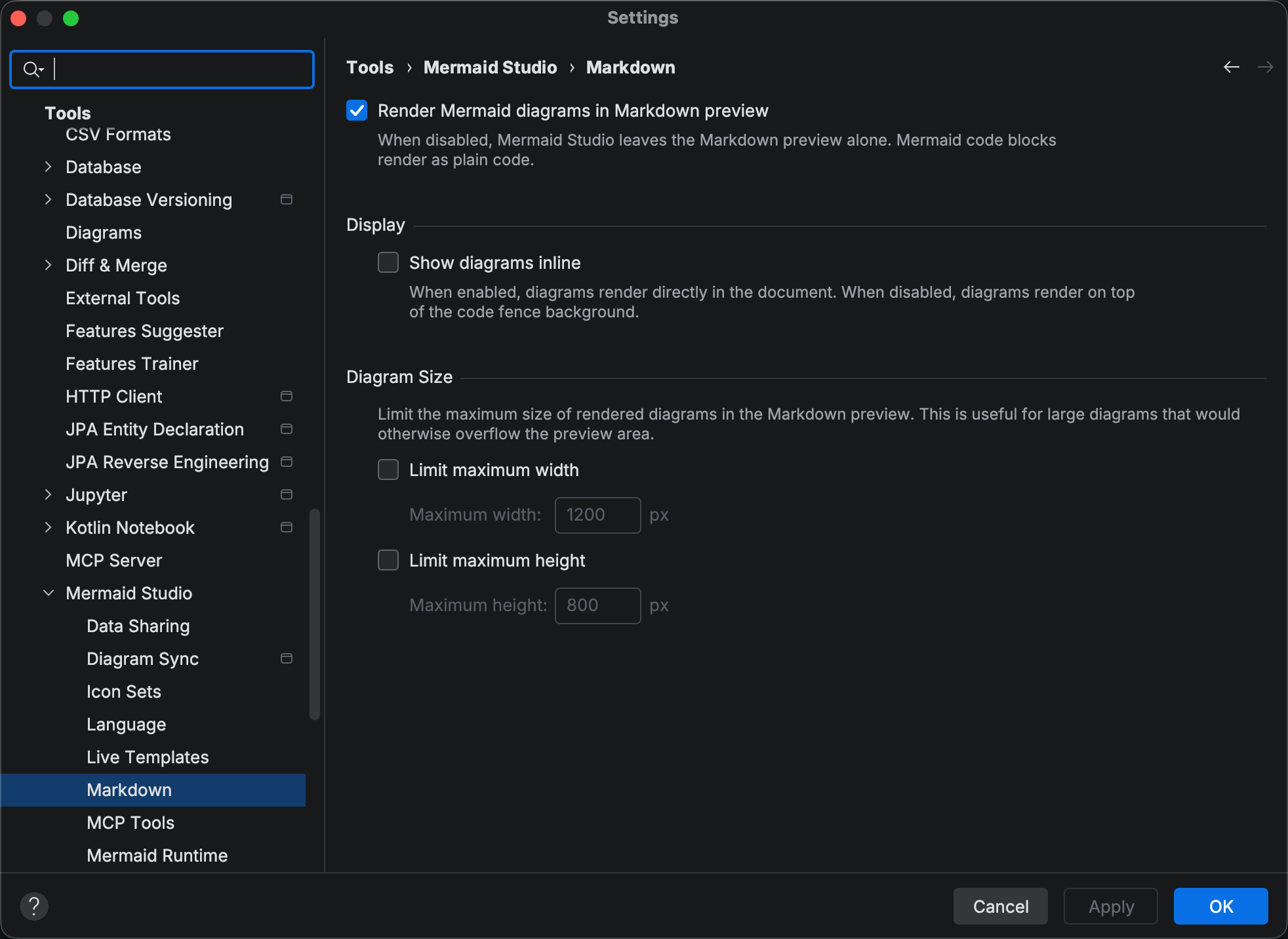Screen dimensions: 1288x939
Task: Click the Apply button
Action: (1111, 906)
